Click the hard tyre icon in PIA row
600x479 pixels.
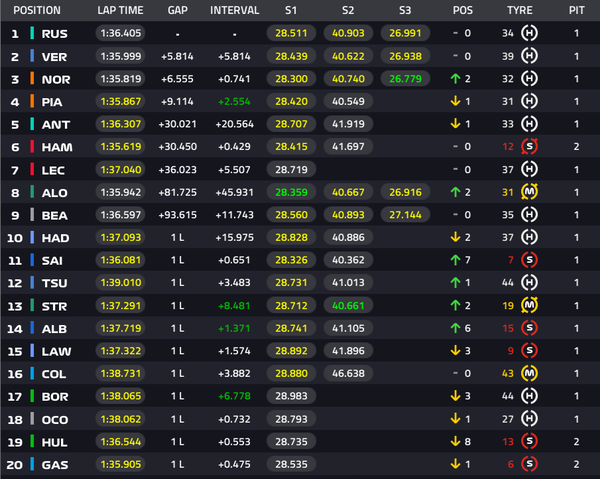pos(529,101)
